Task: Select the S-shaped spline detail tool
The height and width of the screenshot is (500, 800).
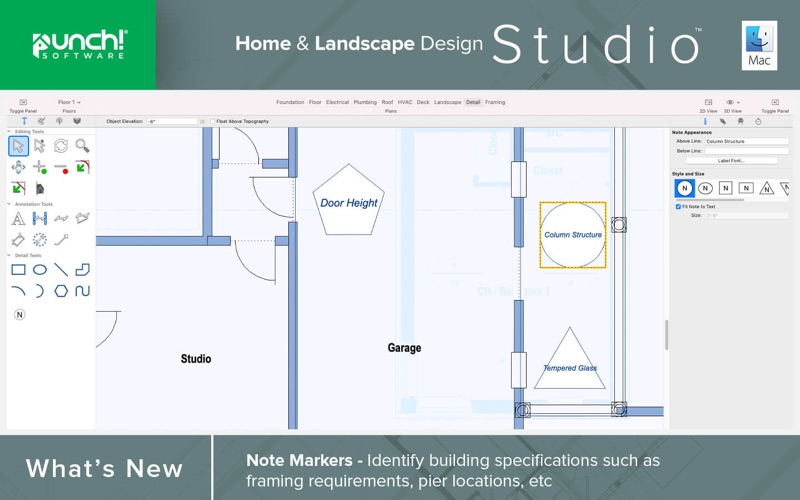Action: pyautogui.click(x=82, y=291)
